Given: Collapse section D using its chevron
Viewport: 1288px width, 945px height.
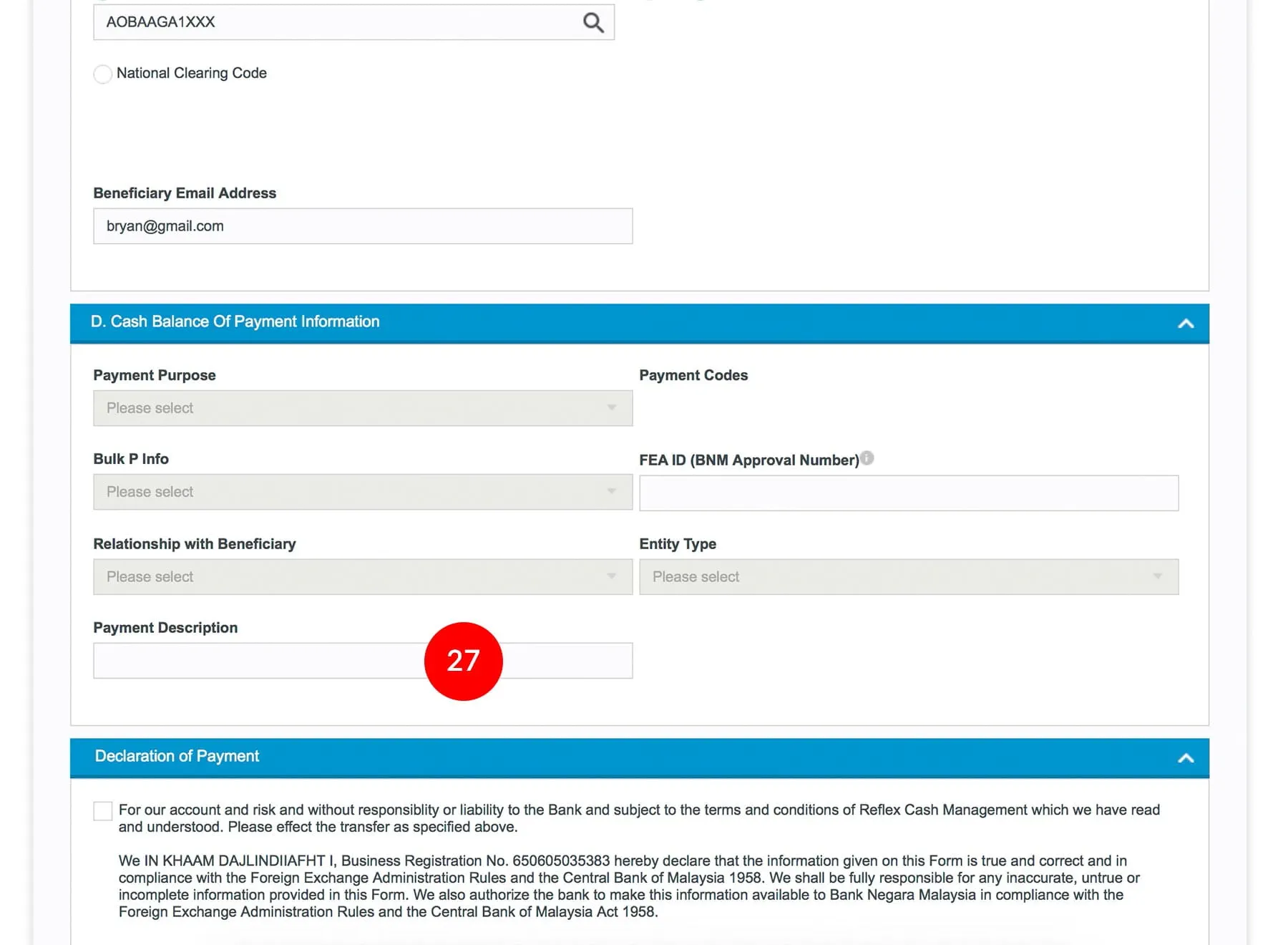Looking at the screenshot, I should [1185, 324].
